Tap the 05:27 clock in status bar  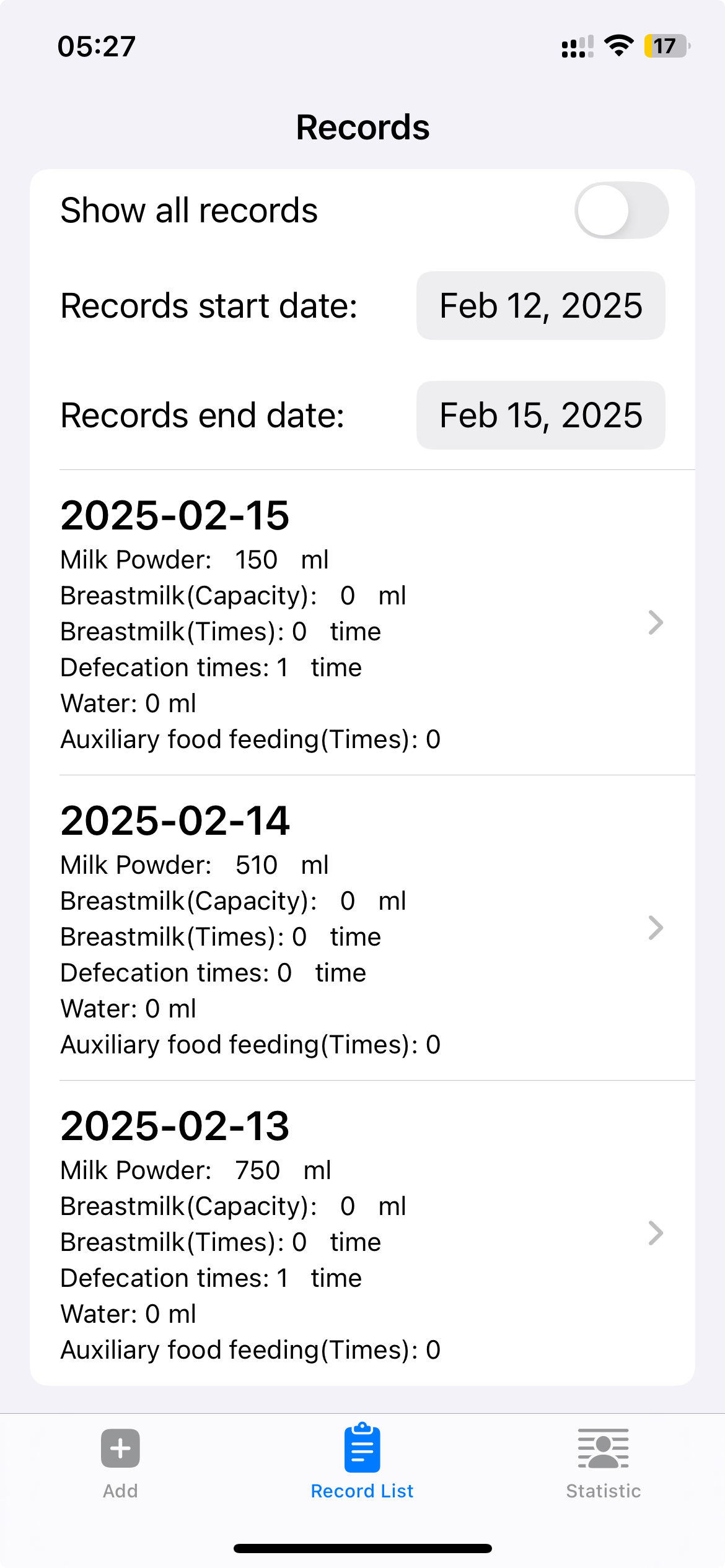coord(97,46)
